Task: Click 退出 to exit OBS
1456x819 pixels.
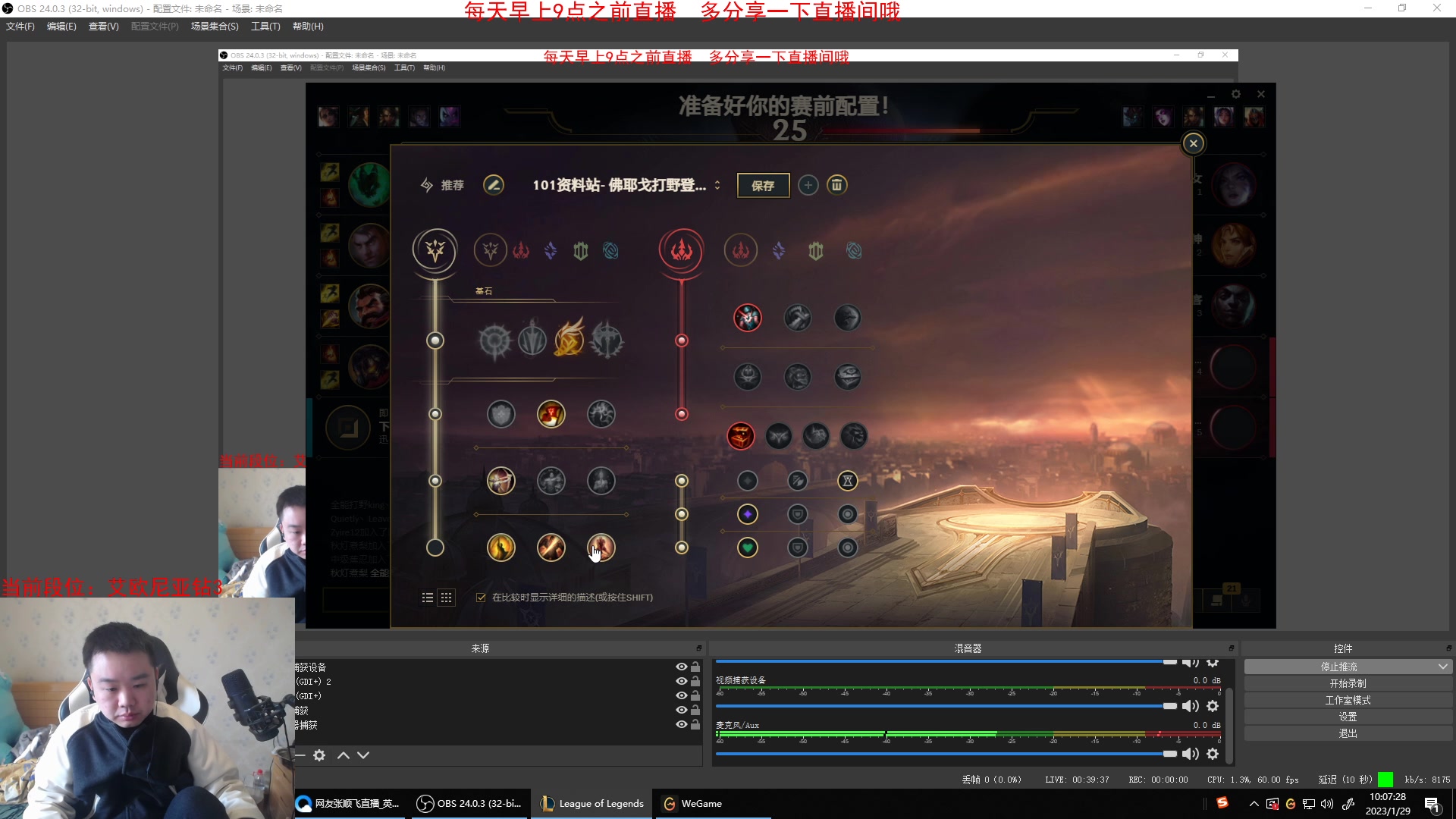Action: coord(1348,733)
